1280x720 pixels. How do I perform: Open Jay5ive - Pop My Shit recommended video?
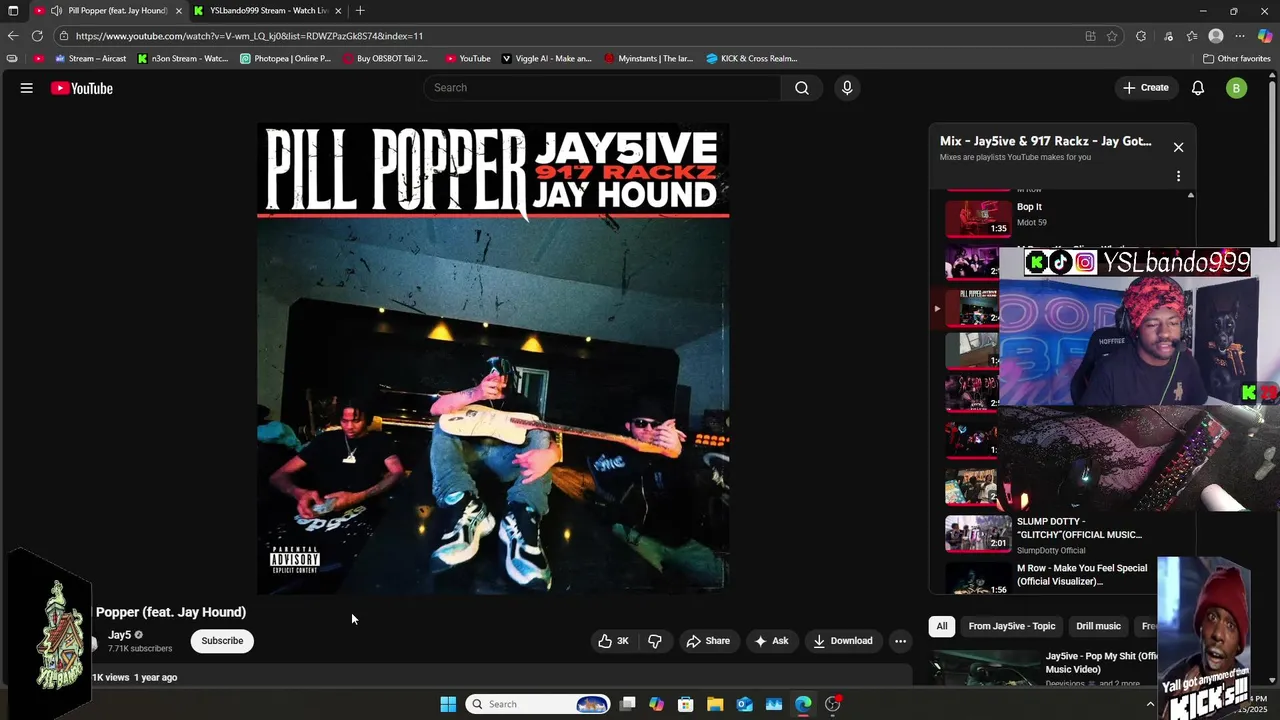1045,668
